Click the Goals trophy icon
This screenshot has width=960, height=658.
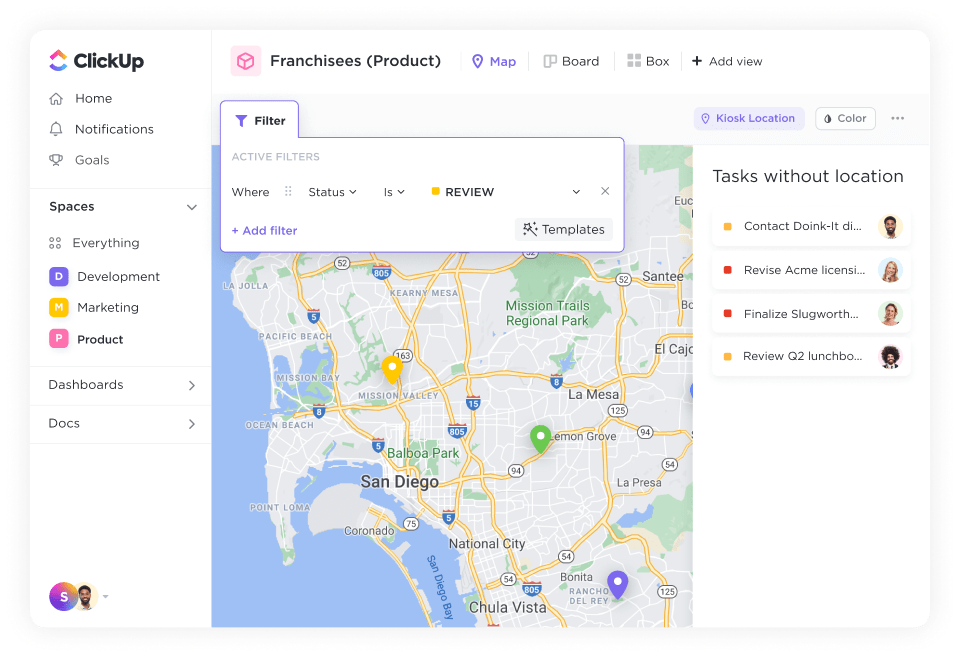pyautogui.click(x=56, y=160)
